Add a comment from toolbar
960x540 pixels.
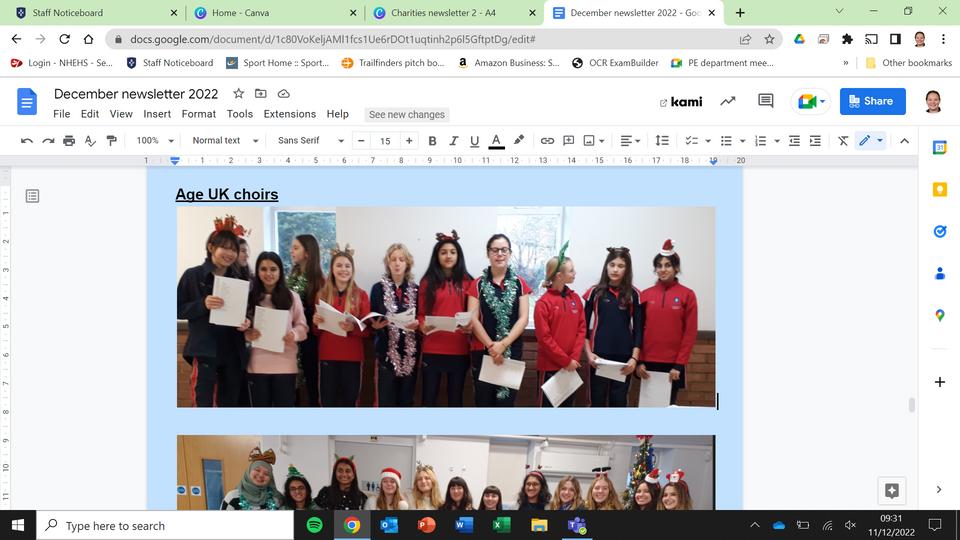click(x=569, y=141)
